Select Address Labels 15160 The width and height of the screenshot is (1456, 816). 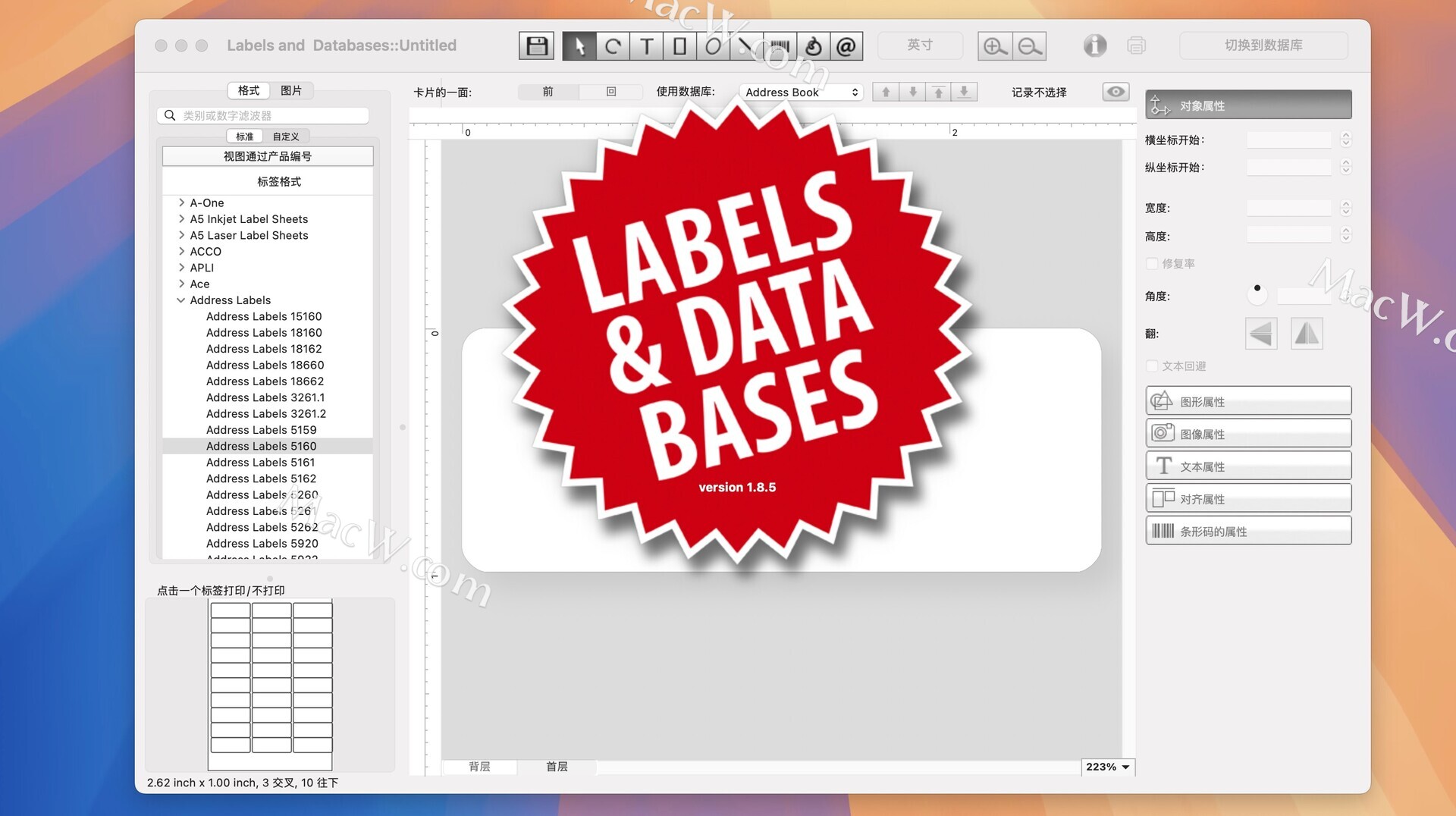[264, 316]
